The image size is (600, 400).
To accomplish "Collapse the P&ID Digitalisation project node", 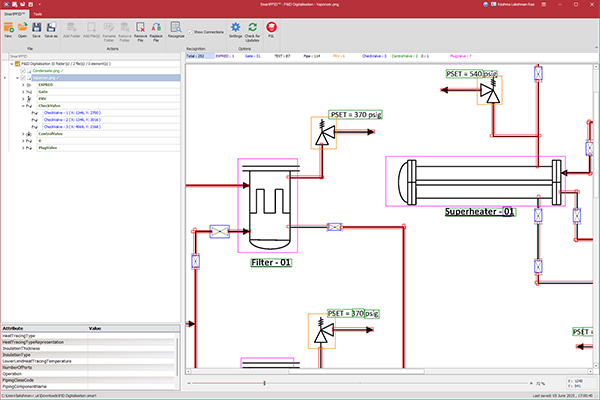I will (x=12, y=64).
